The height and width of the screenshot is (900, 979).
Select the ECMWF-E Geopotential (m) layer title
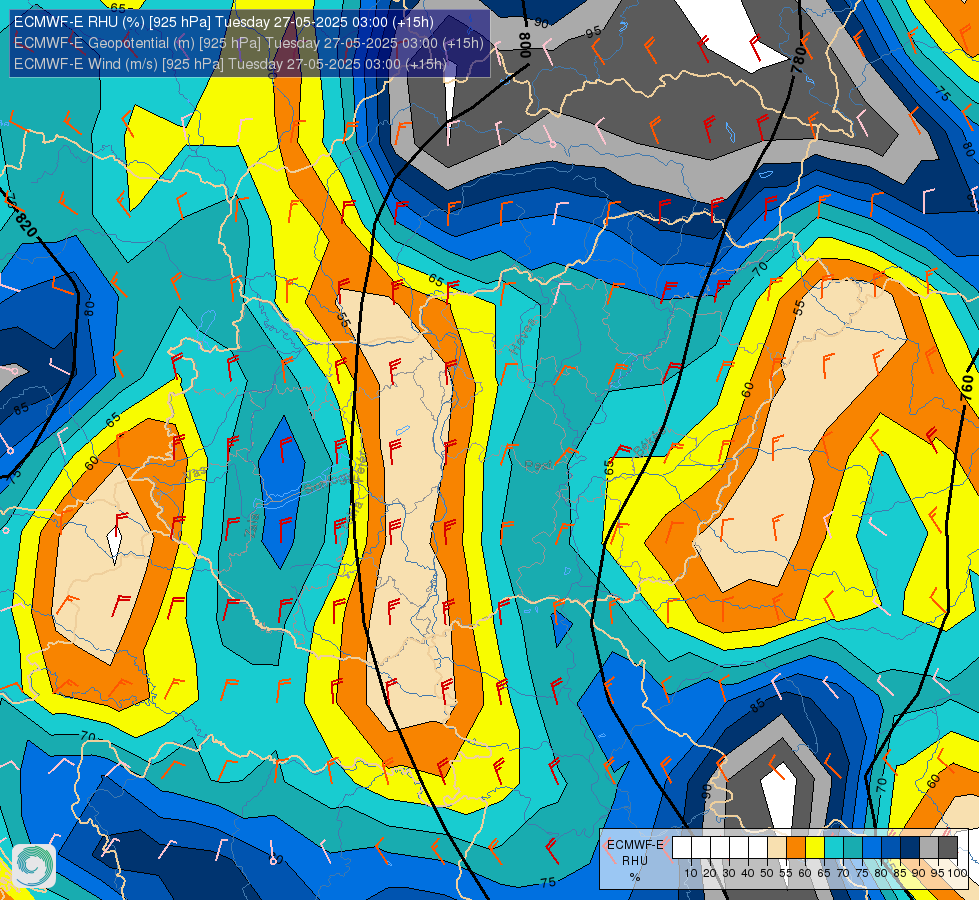click(x=248, y=43)
